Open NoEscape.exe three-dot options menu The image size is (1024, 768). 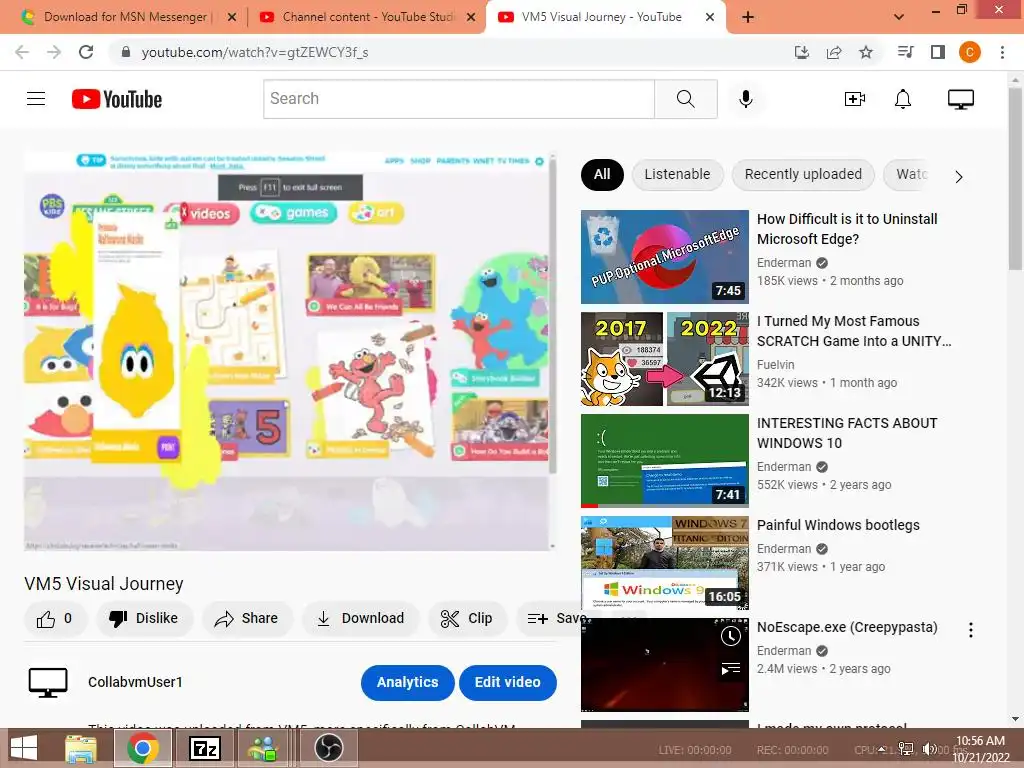[971, 630]
